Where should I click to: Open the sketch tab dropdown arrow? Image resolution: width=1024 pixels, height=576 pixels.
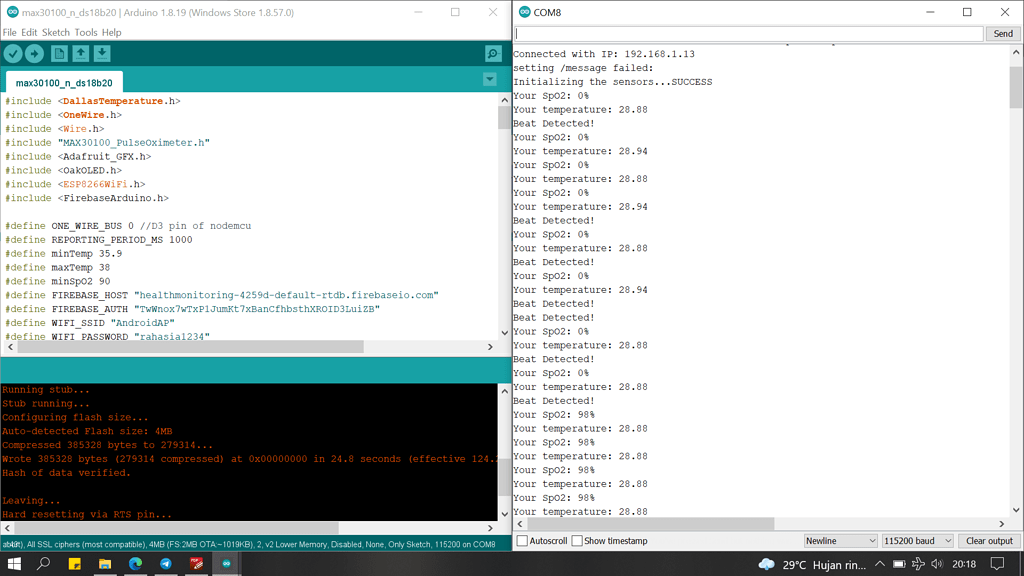(x=489, y=78)
